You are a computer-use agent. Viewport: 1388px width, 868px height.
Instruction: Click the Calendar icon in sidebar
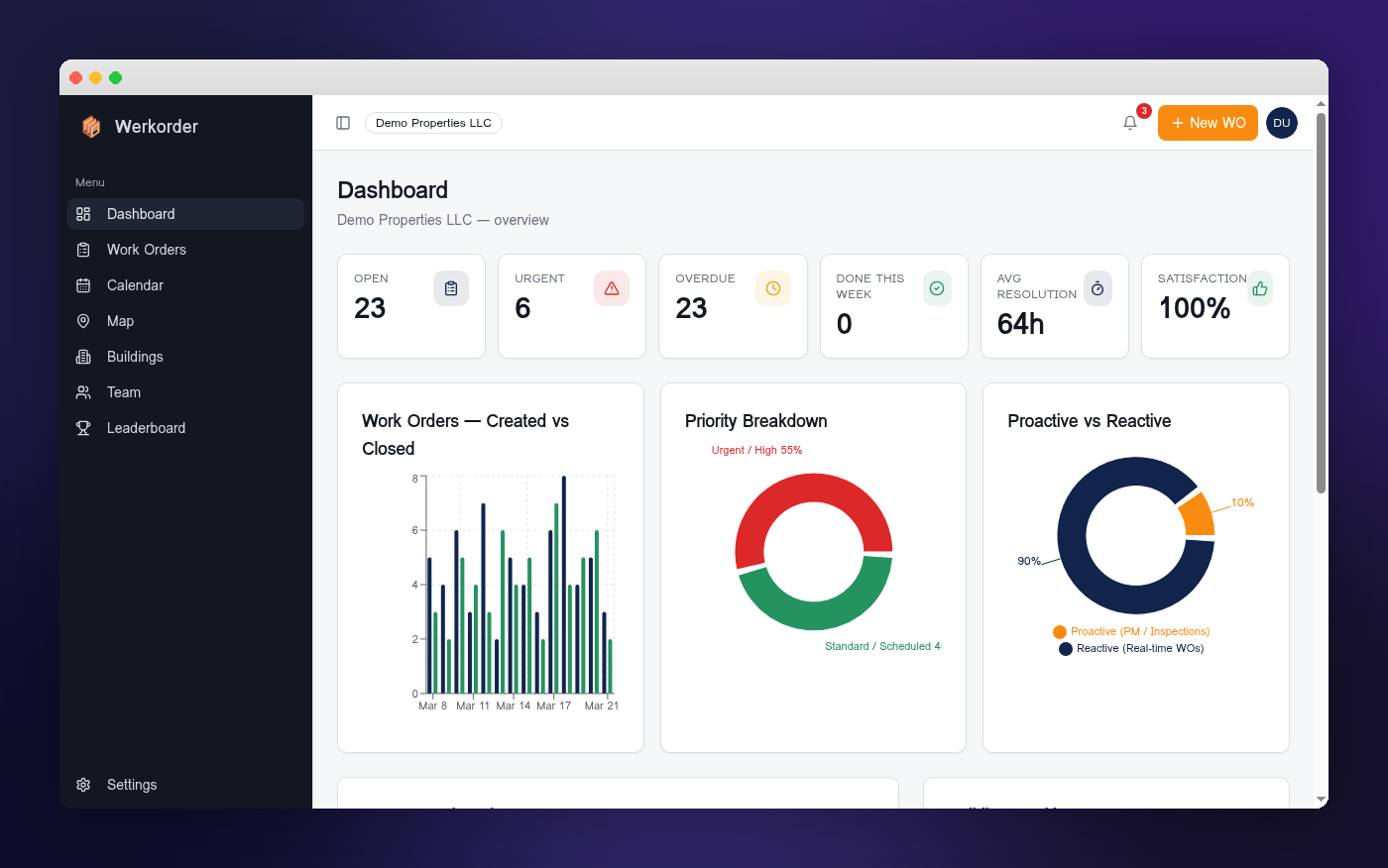[x=83, y=285]
